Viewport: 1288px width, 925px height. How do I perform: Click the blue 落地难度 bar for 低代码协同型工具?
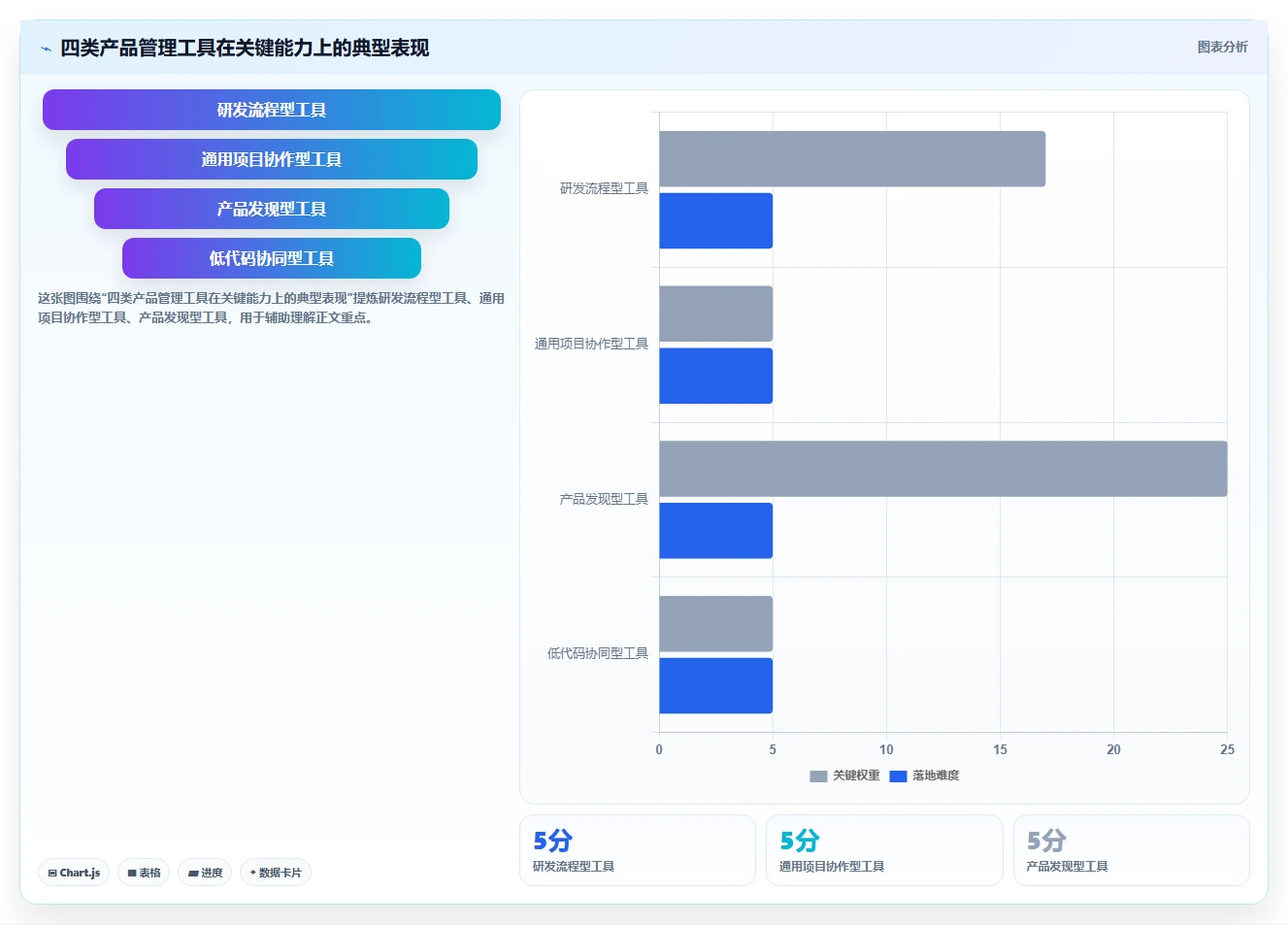[716, 686]
